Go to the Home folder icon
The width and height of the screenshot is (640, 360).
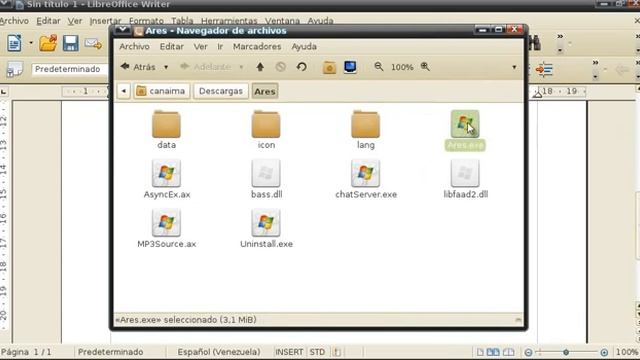329,67
